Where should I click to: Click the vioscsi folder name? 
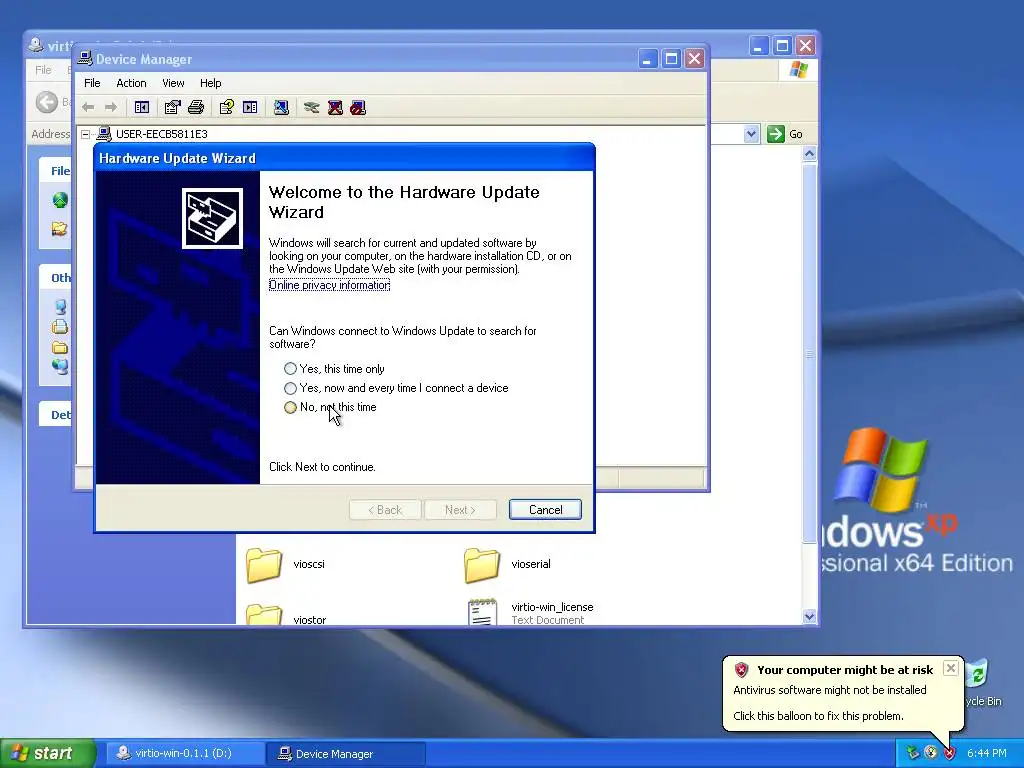(x=309, y=564)
